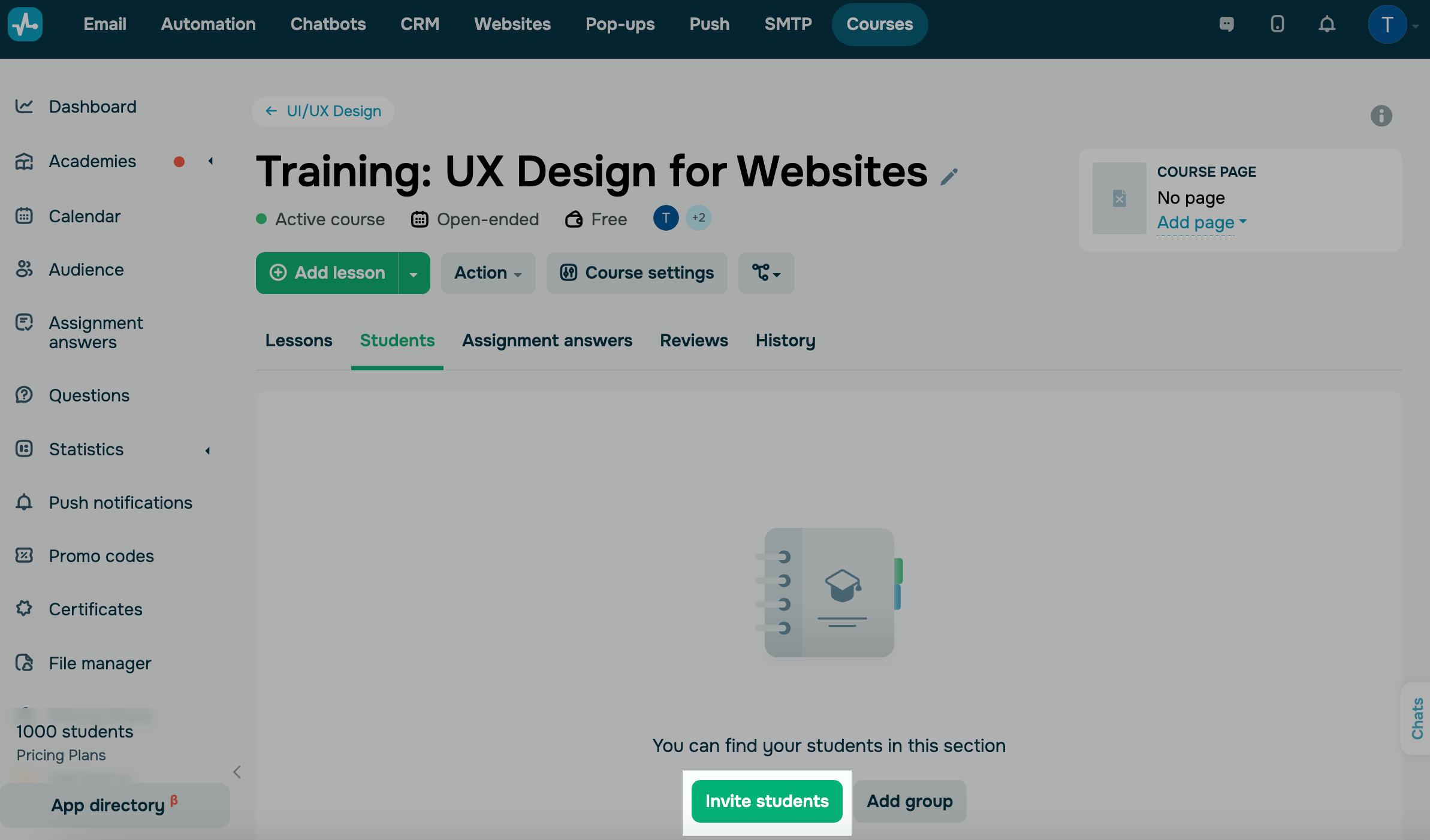Go to Promo codes section
This screenshot has width=1430, height=840.
point(101,556)
